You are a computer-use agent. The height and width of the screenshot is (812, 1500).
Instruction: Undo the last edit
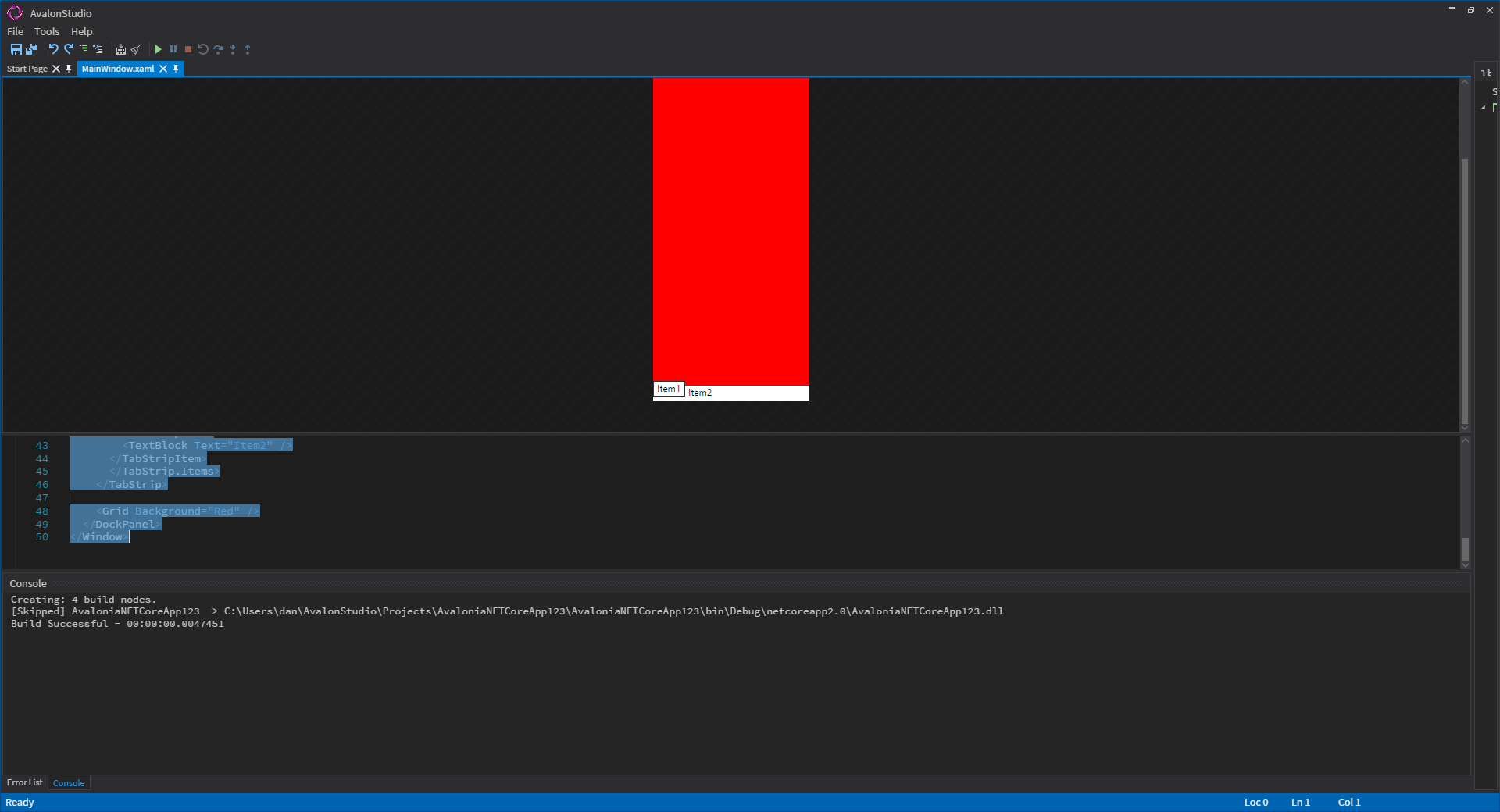pos(53,49)
